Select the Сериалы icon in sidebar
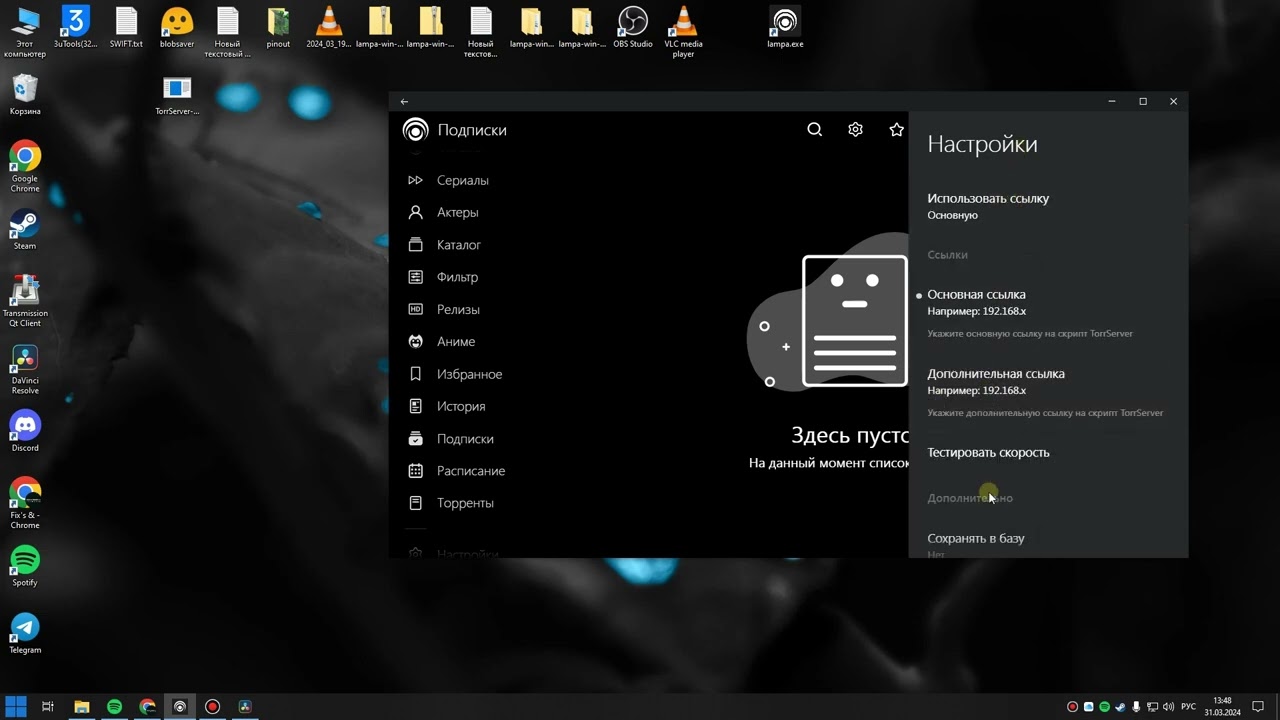This screenshot has height=720, width=1280. (415, 180)
